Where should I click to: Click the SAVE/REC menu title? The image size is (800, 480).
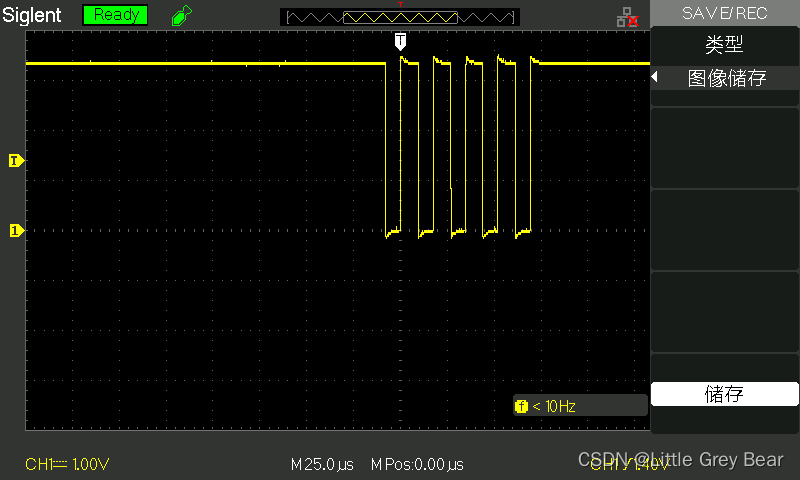(x=724, y=13)
